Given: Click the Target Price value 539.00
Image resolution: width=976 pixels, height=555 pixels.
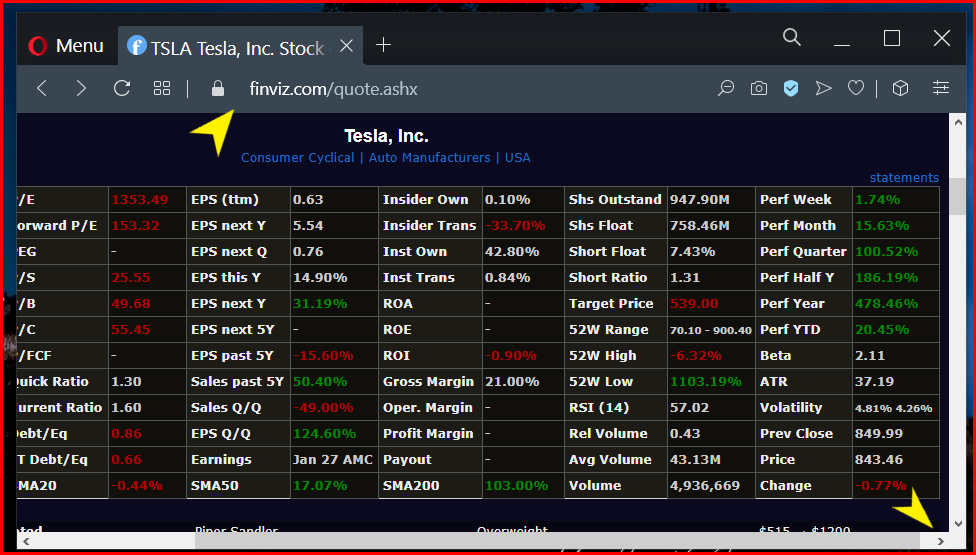Looking at the screenshot, I should pos(694,304).
